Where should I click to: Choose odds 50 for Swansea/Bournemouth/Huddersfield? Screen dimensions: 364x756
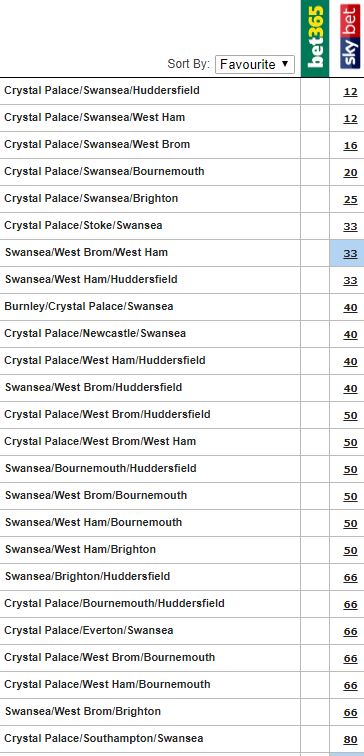pyautogui.click(x=350, y=470)
